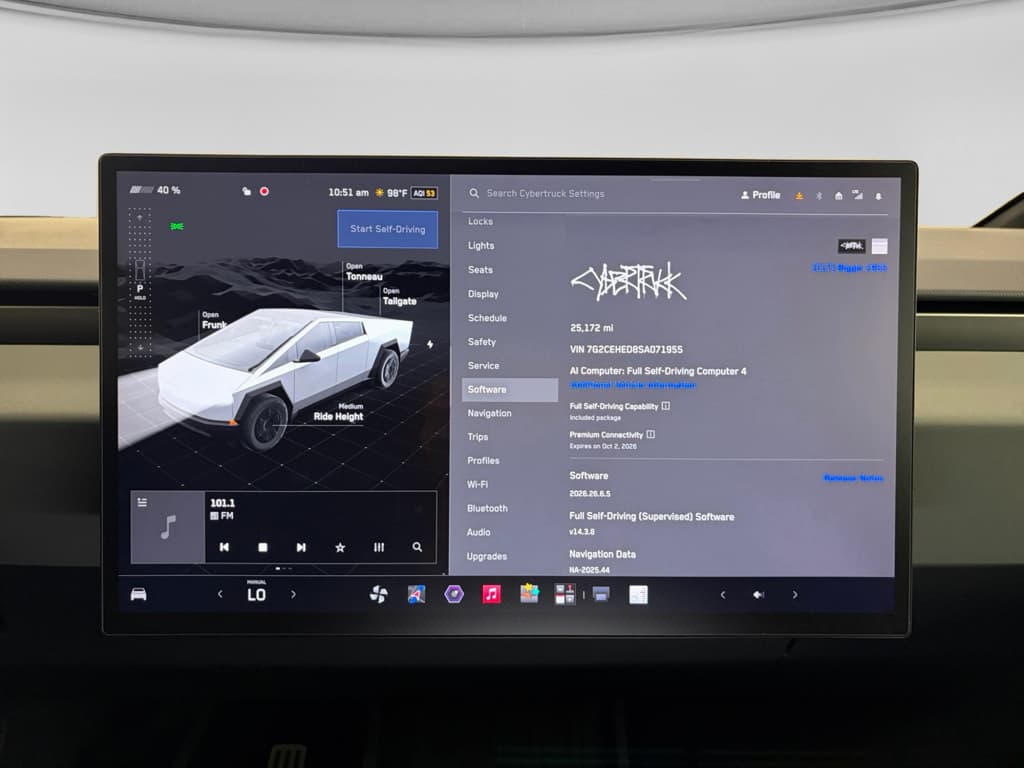Tap Full Self-Driving Capability info icon
Viewport: 1024px width, 768px height.
click(x=665, y=406)
